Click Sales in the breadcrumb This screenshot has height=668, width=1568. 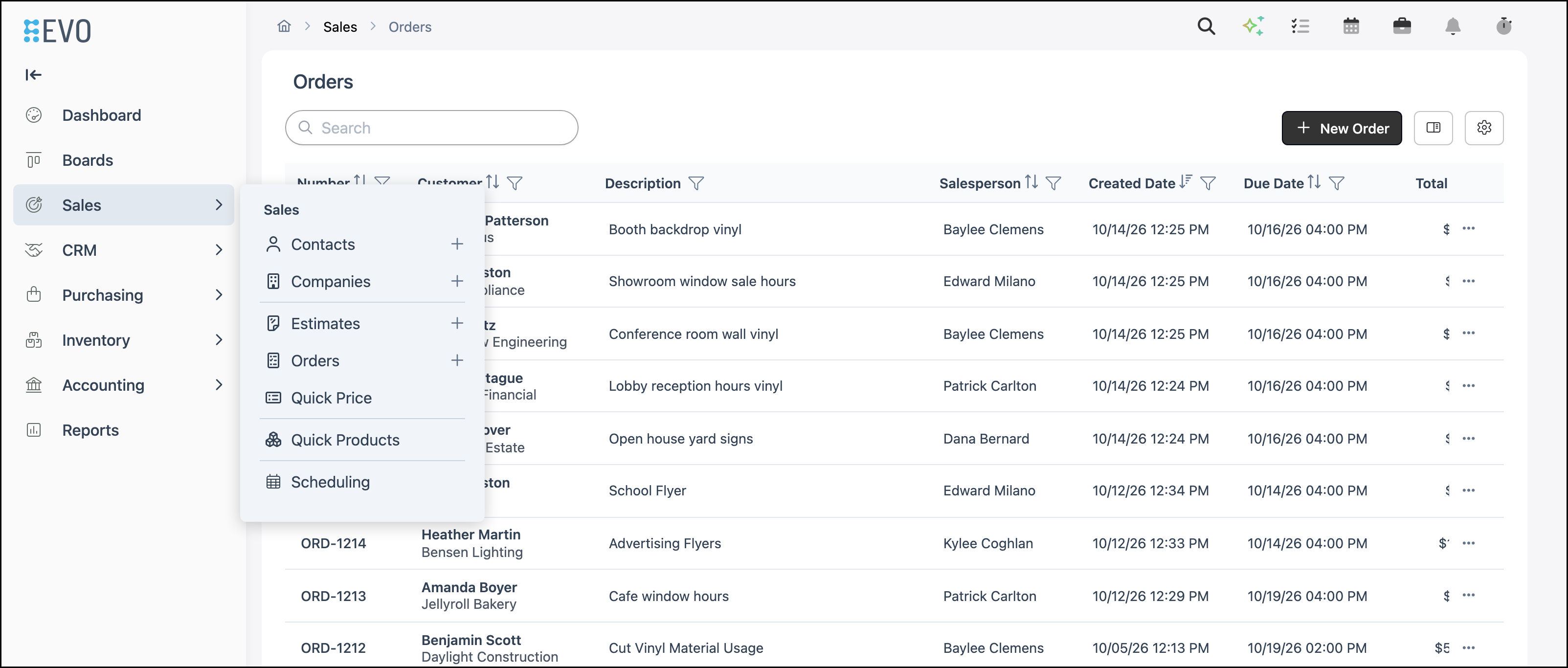pyautogui.click(x=339, y=27)
